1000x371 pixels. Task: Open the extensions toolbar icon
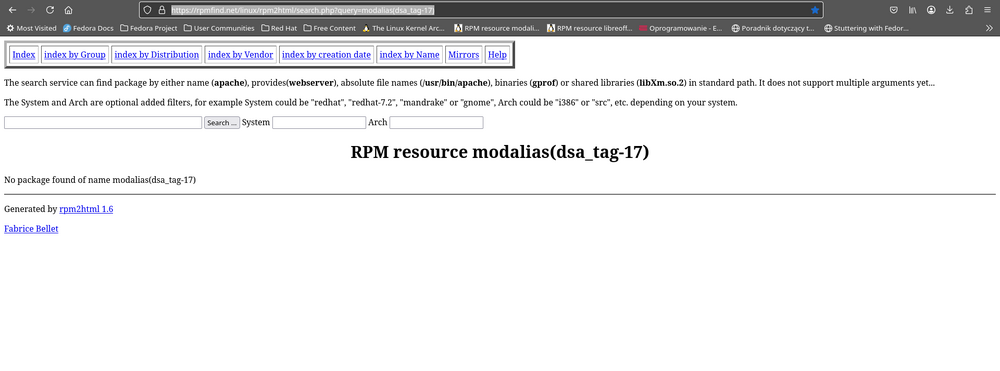coord(968,10)
